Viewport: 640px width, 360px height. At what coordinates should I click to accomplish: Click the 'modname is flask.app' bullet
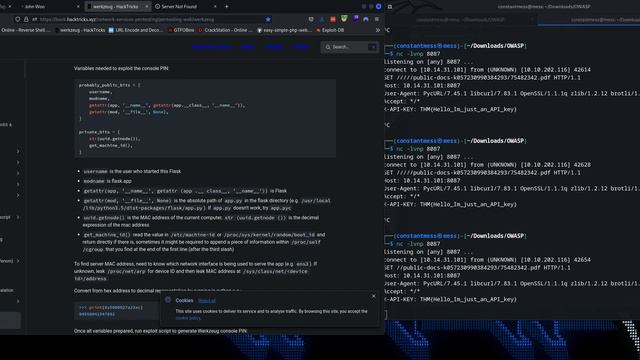107,181
